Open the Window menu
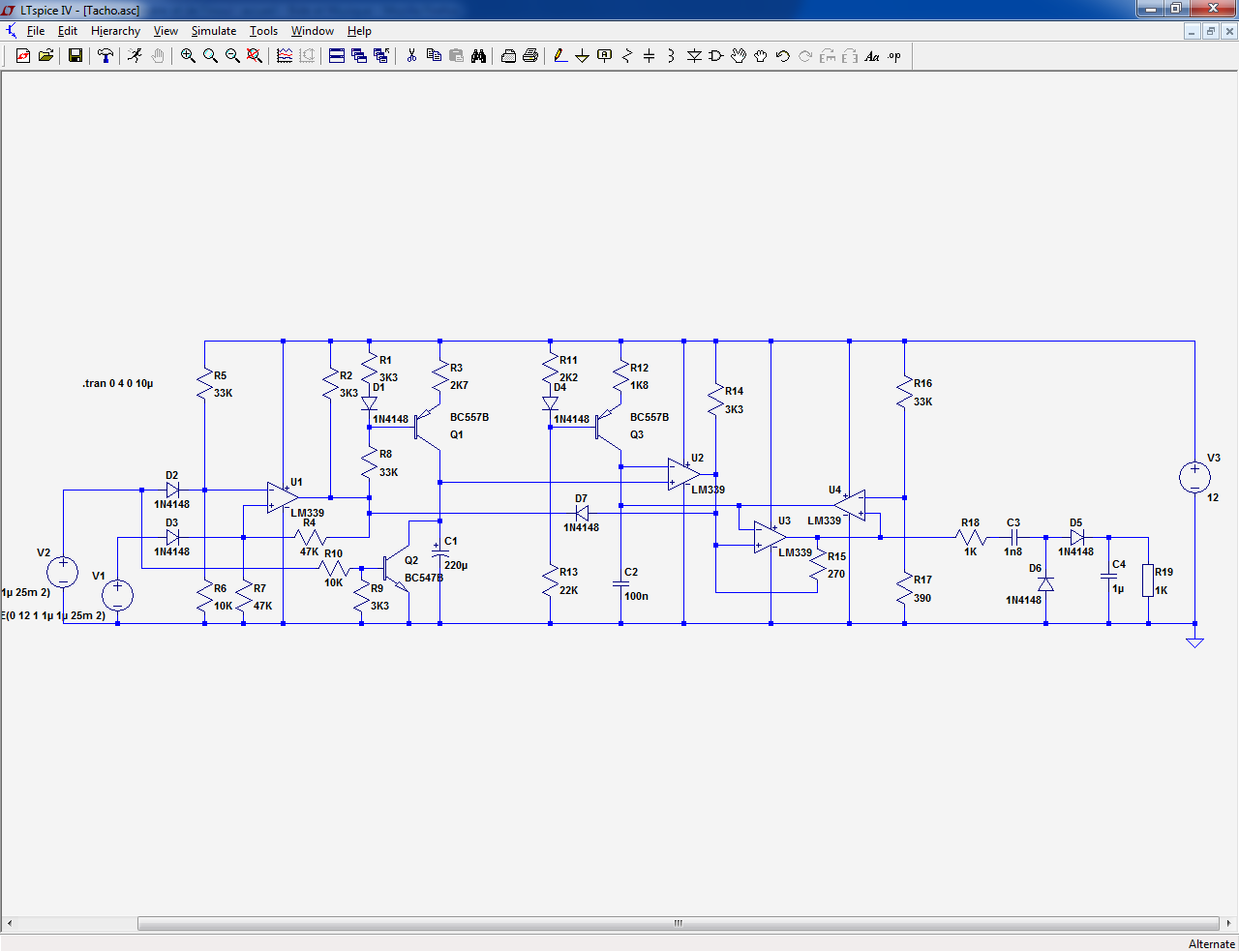This screenshot has width=1239, height=952. 313,31
